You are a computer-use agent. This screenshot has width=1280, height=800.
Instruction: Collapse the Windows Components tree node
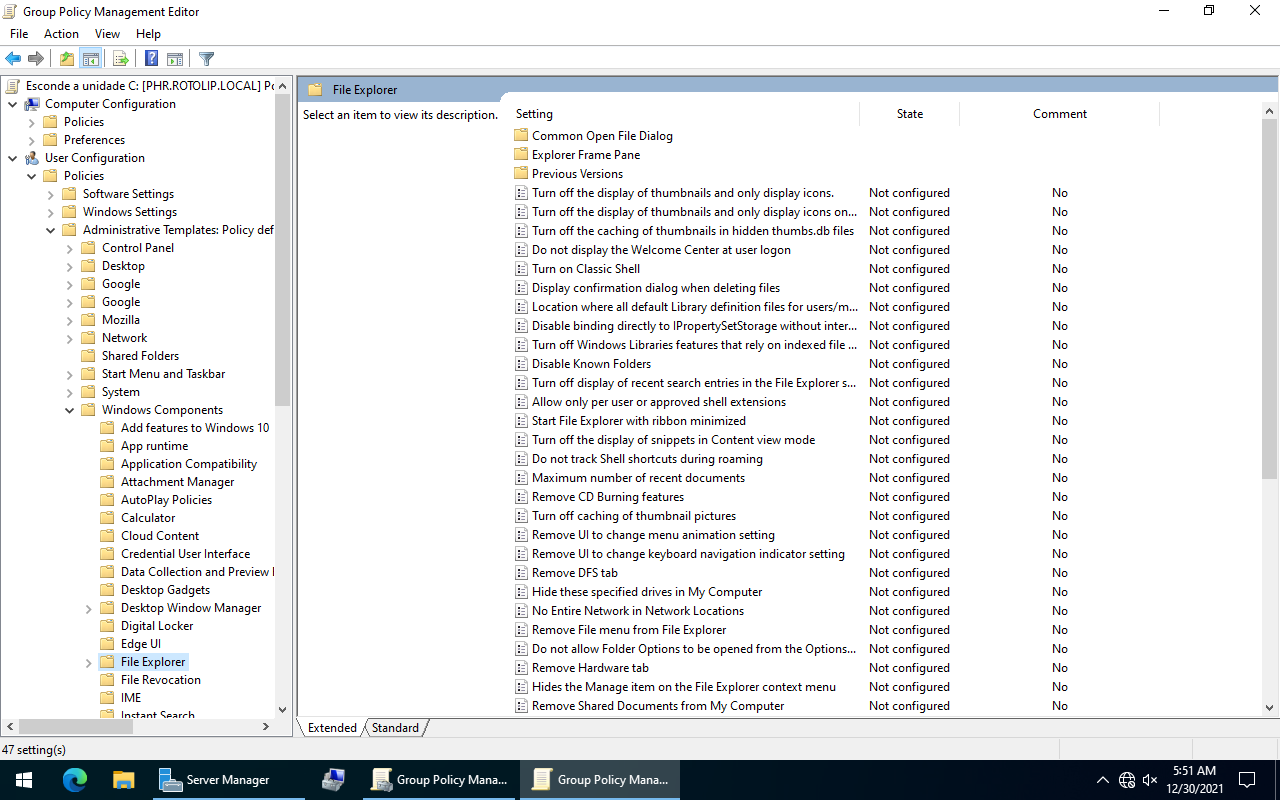70,410
